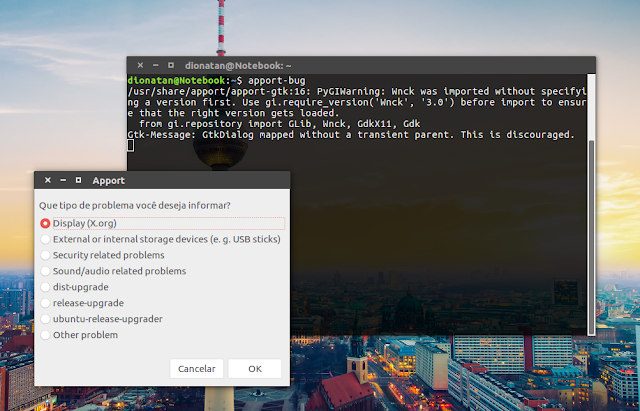Minimize the terminal window

pos(156,65)
